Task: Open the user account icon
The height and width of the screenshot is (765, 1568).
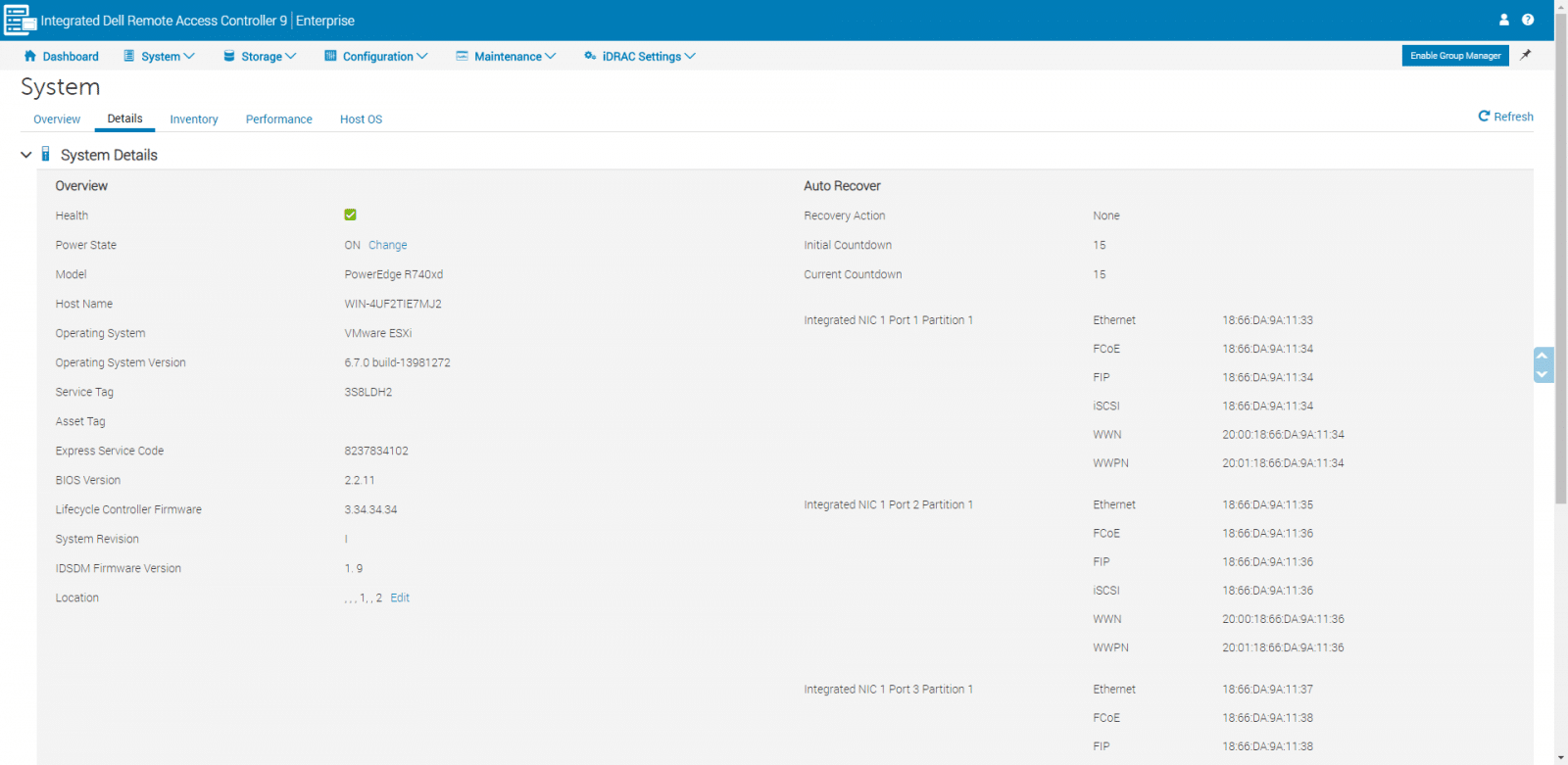Action: 1504,20
